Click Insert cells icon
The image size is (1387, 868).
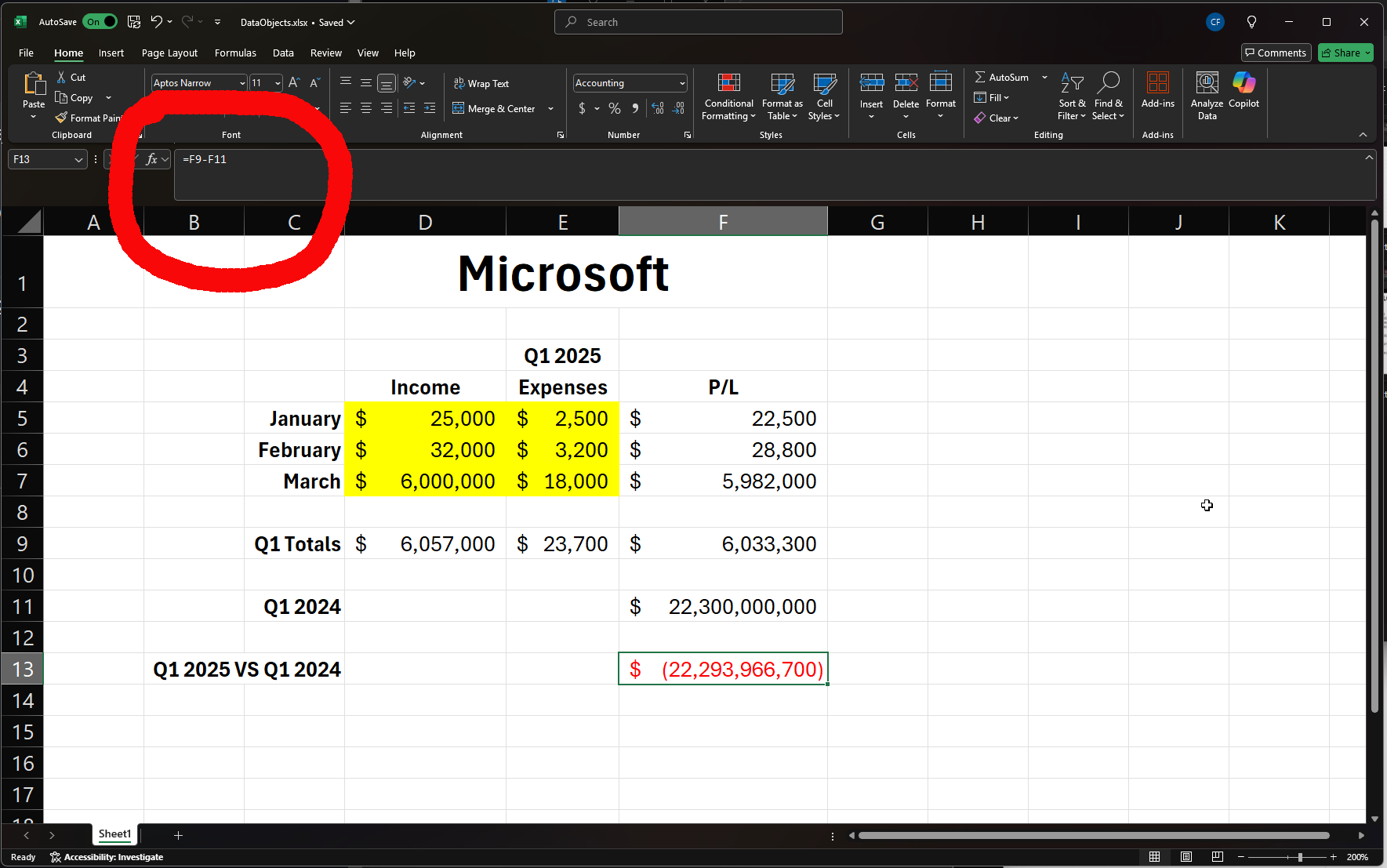(x=871, y=82)
